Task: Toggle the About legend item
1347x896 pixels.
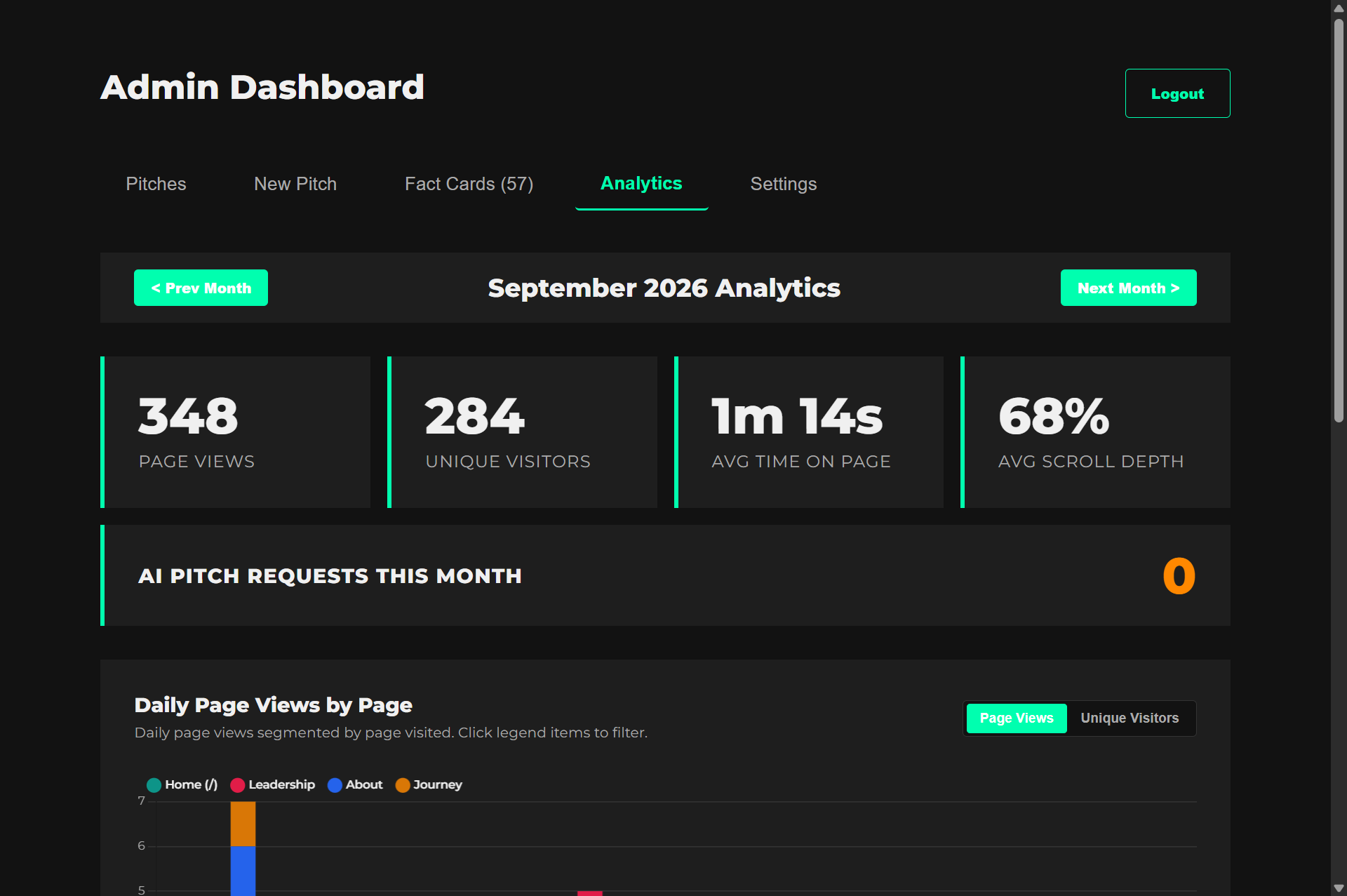Action: click(355, 784)
